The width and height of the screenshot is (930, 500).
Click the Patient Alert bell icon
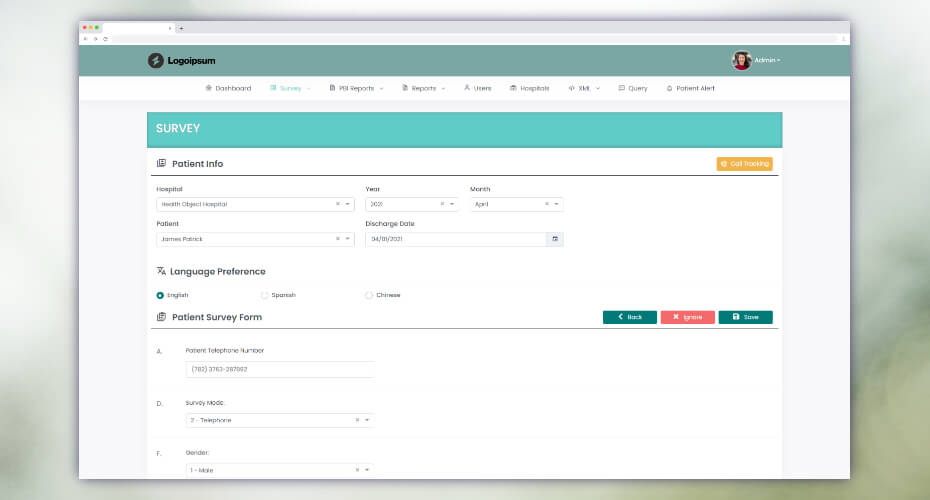670,88
